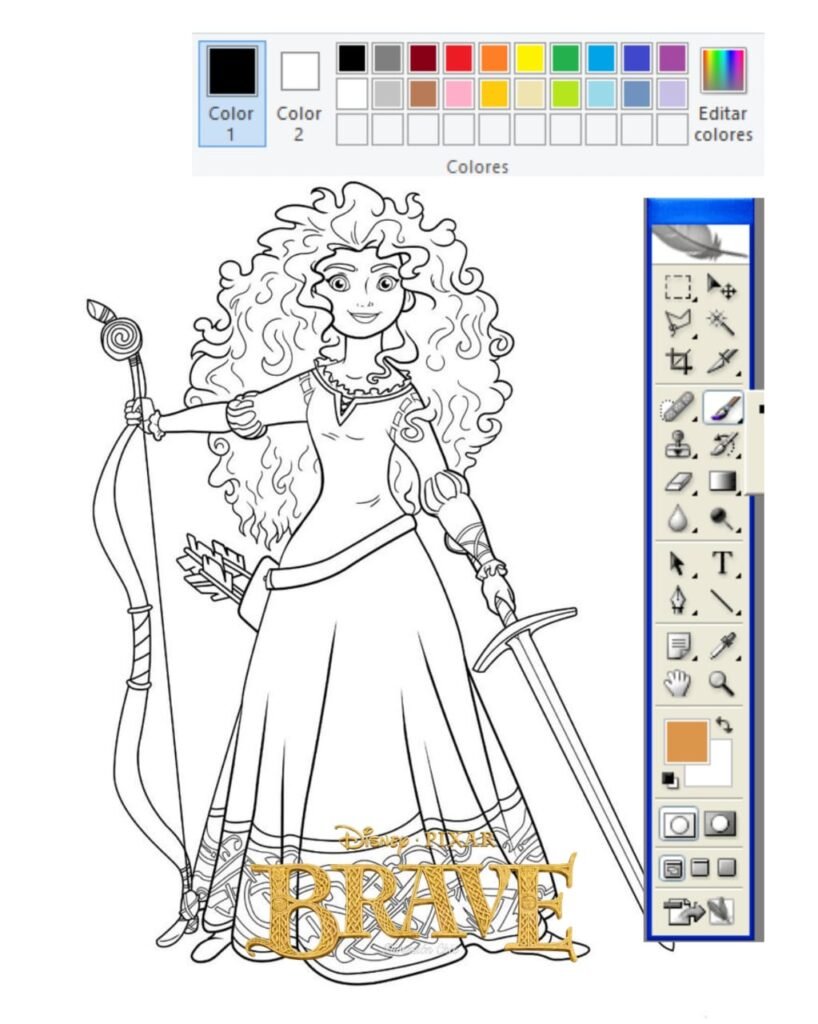This screenshot has width=818, height=1024.
Task: Select the Clone Stamp tool
Action: pyautogui.click(x=678, y=445)
